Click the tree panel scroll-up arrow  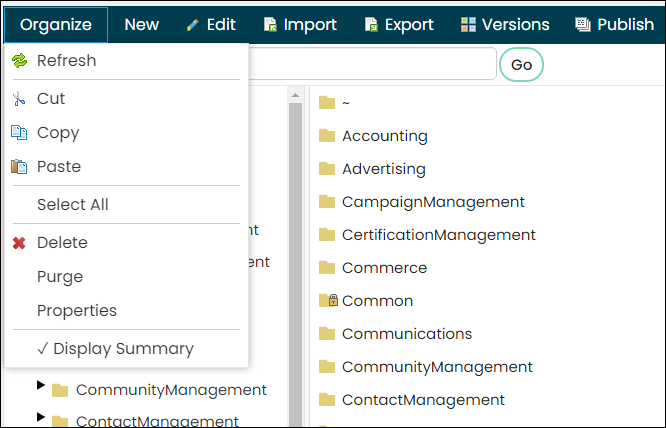[x=295, y=95]
